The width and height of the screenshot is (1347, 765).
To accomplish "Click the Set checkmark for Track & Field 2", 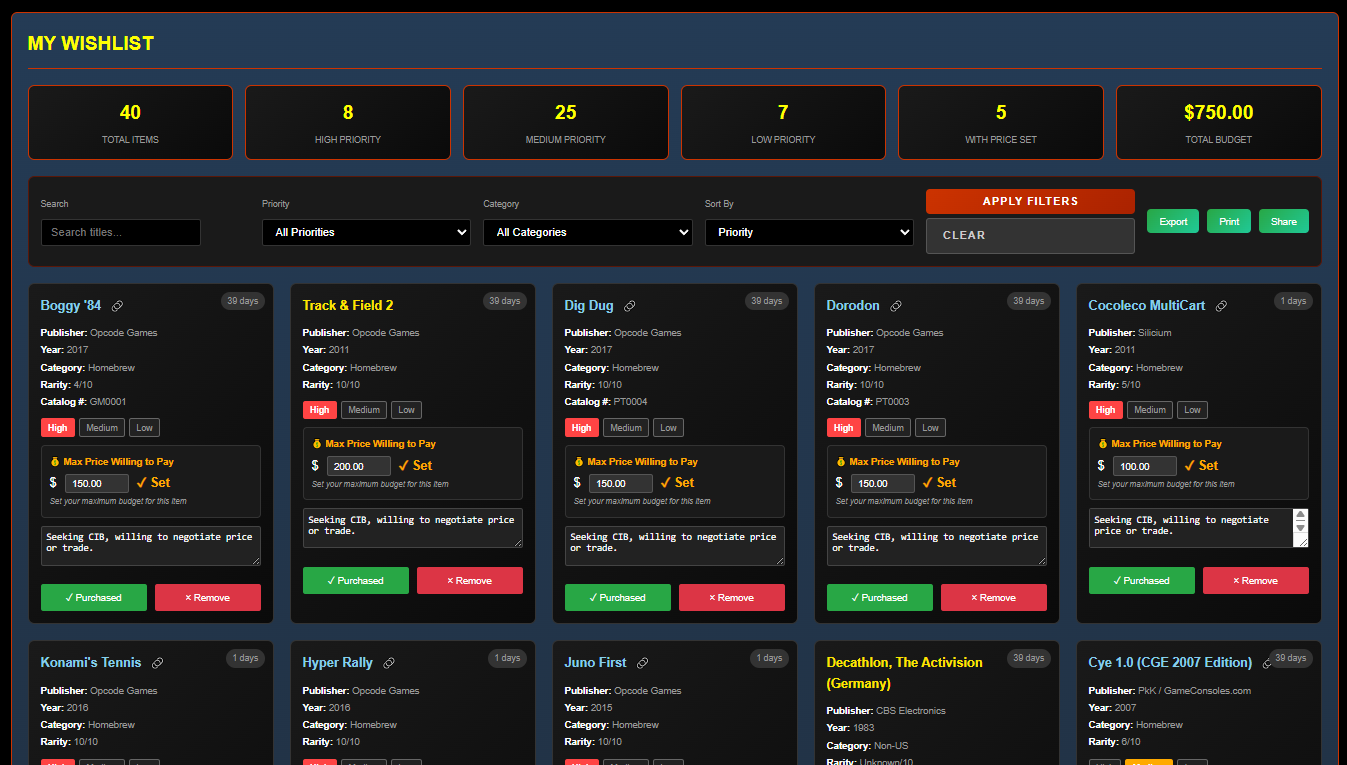I will (415, 465).
